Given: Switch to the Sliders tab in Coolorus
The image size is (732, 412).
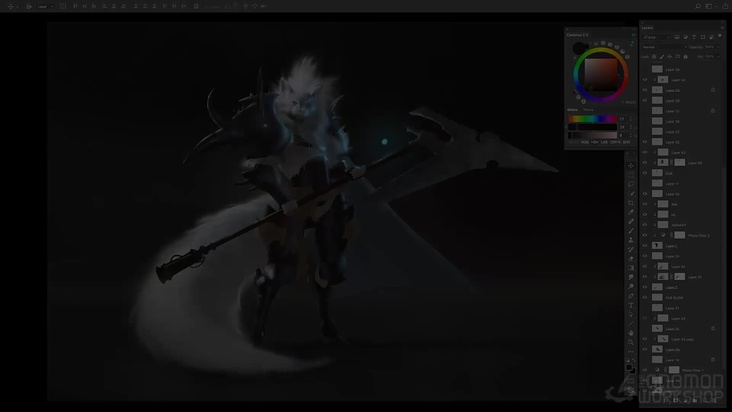Looking at the screenshot, I should (572, 110).
